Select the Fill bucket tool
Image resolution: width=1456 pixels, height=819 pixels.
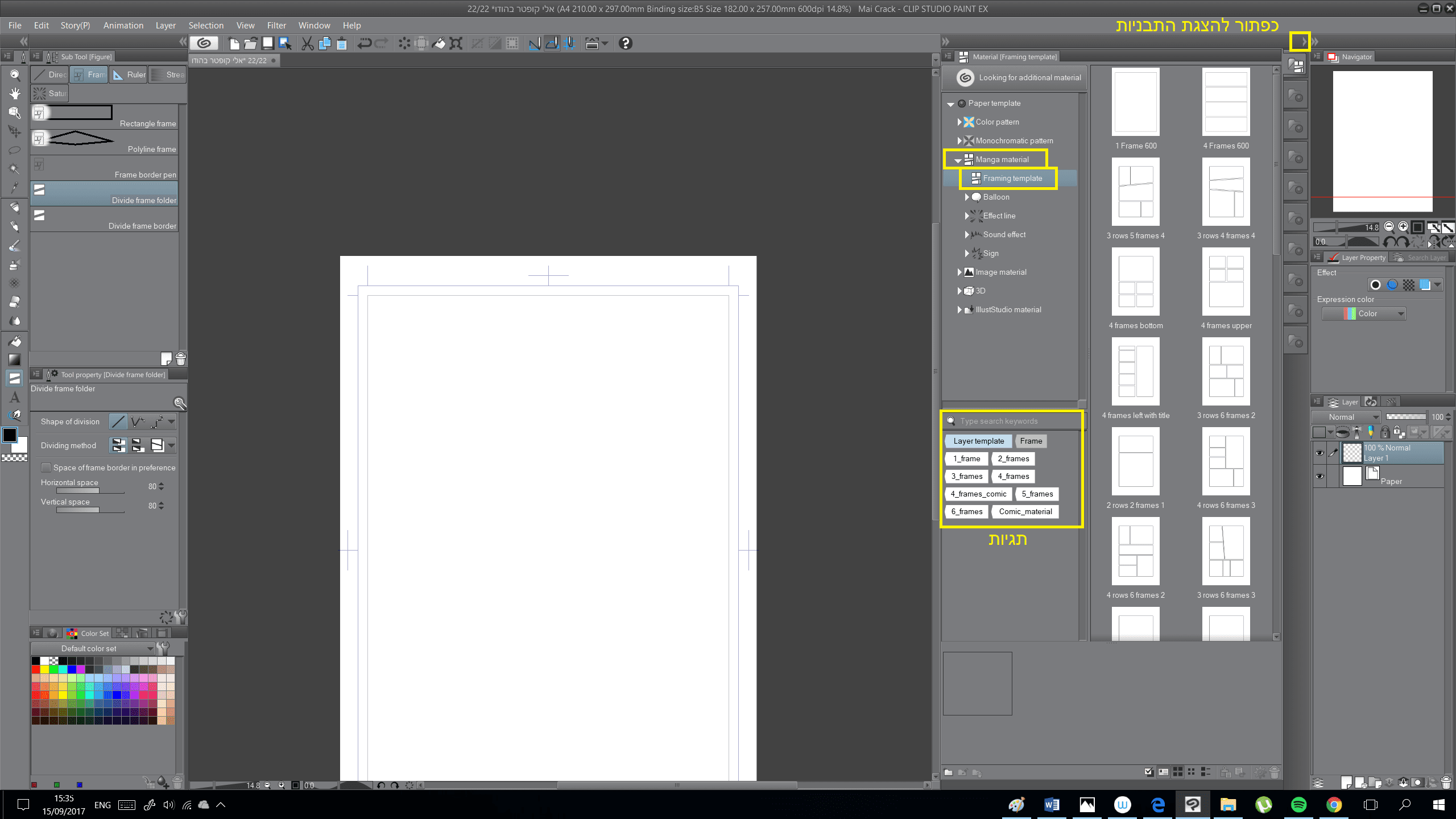coord(15,341)
